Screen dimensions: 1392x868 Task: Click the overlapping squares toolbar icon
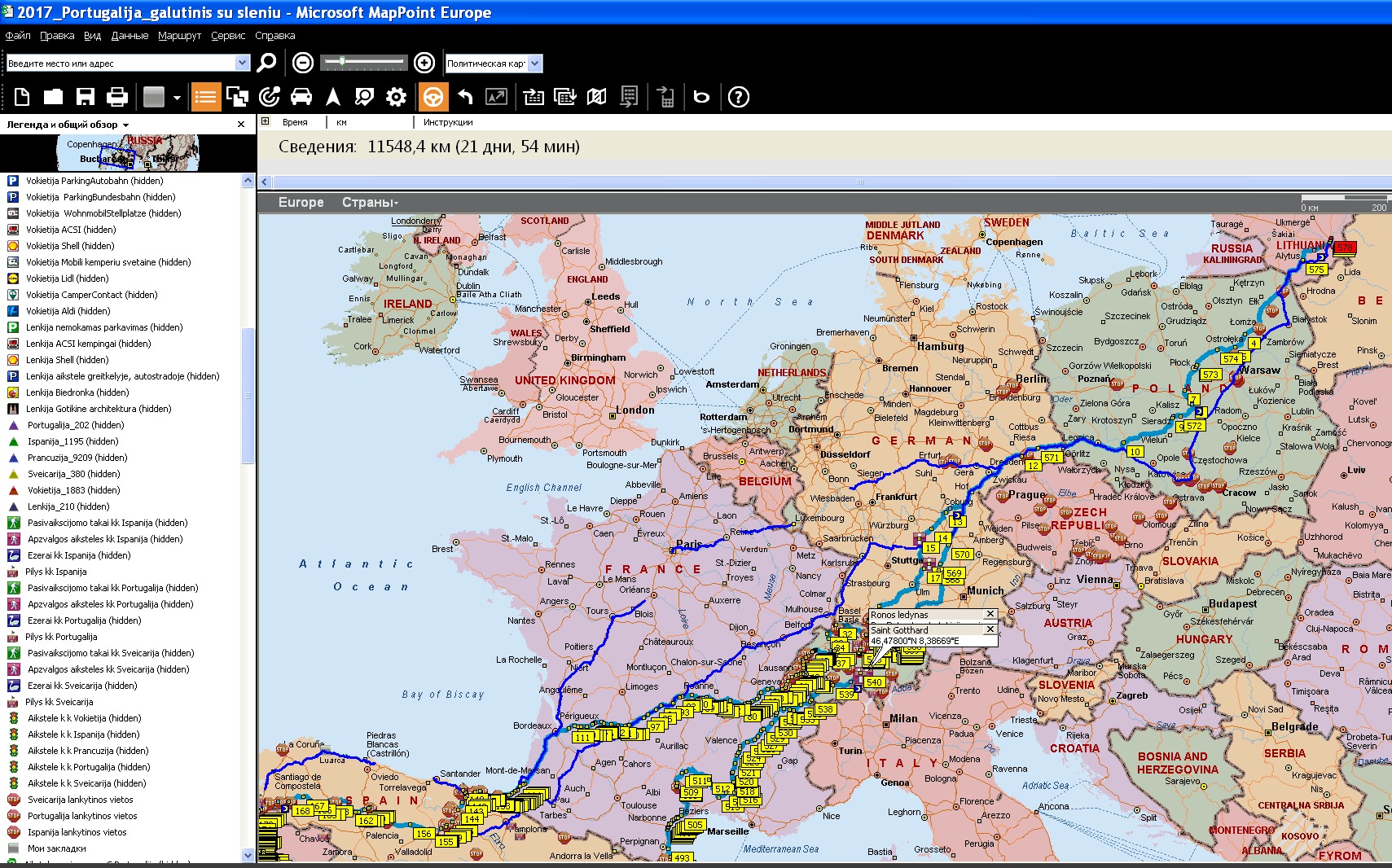(237, 97)
